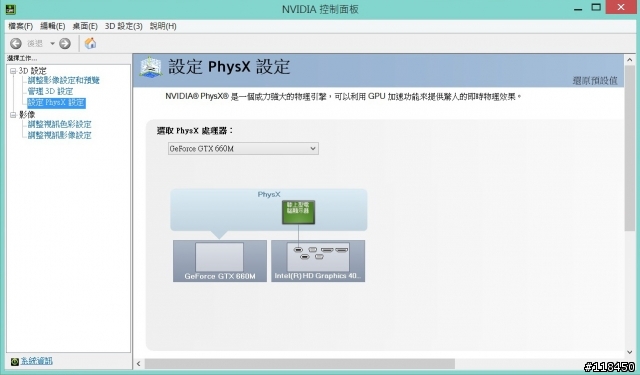This screenshot has width=640, height=375.
Task: Click the horizontal scrollbar thumb
Action: (x=300, y=364)
